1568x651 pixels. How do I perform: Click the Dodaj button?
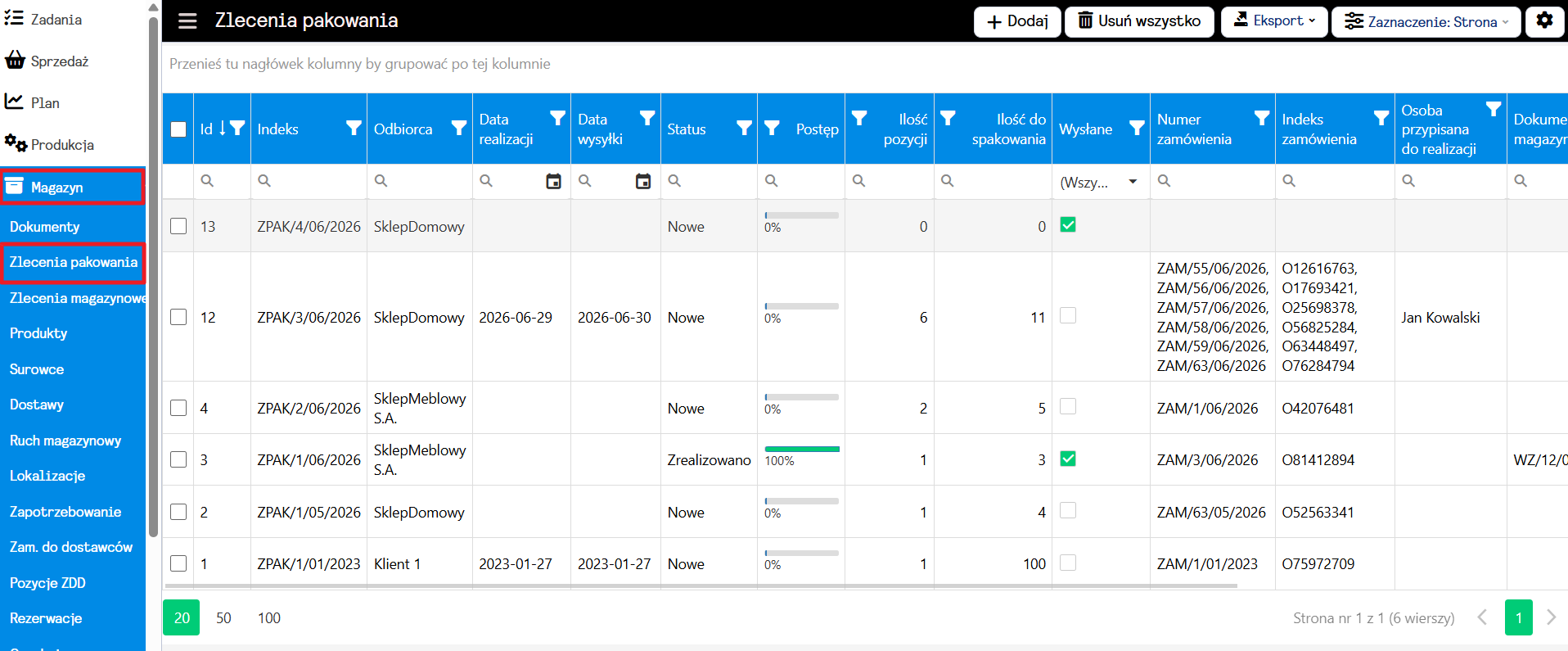[1017, 21]
